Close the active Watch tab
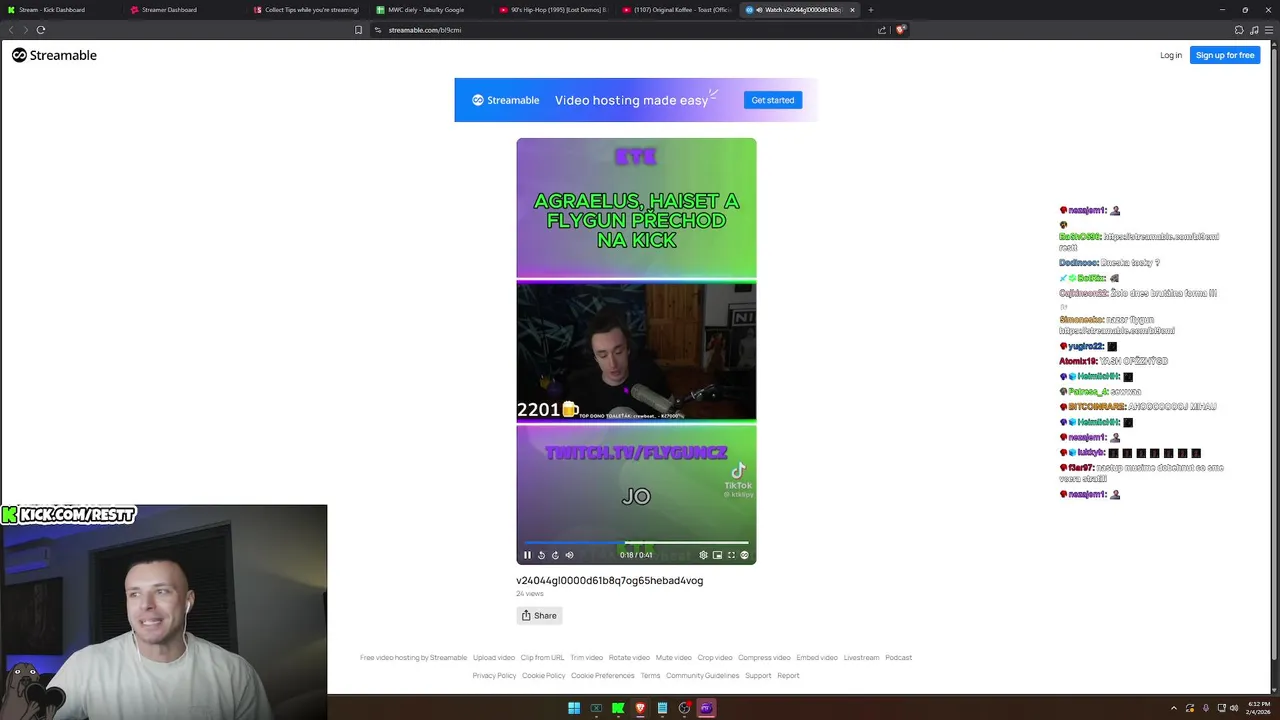This screenshot has height=720, width=1280. pyautogui.click(x=852, y=10)
